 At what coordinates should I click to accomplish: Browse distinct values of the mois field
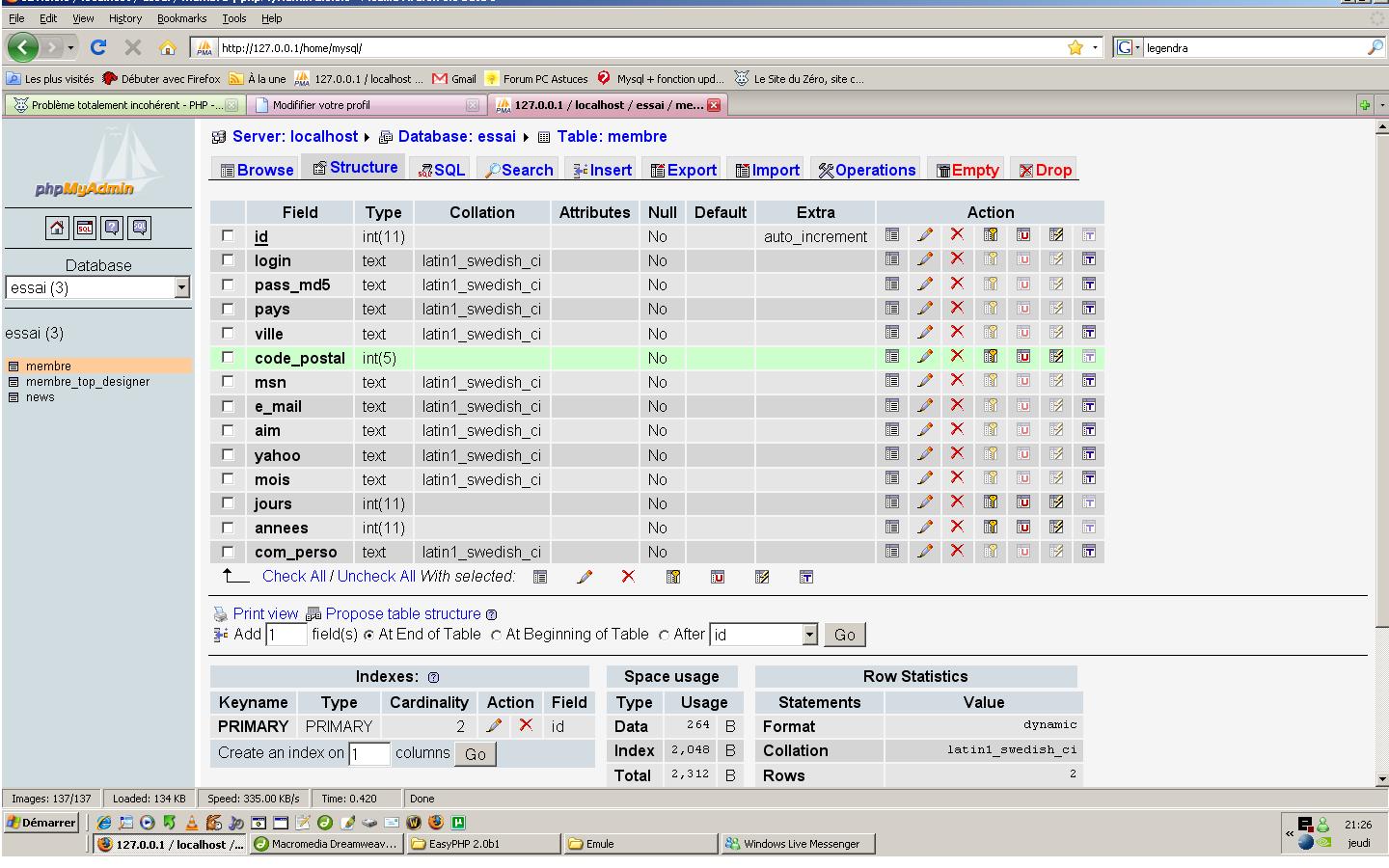890,478
